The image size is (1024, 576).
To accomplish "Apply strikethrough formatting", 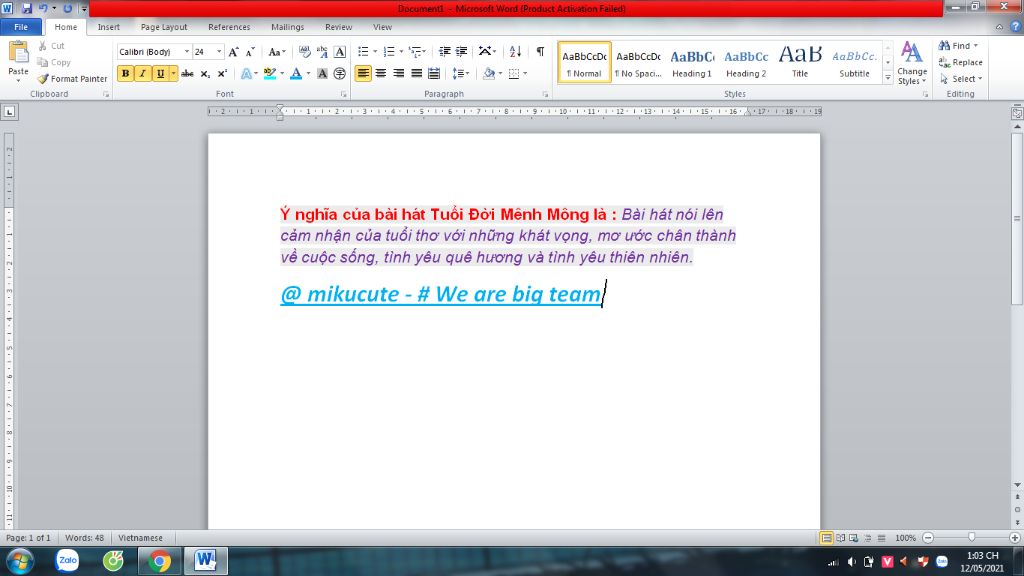I will (x=187, y=73).
